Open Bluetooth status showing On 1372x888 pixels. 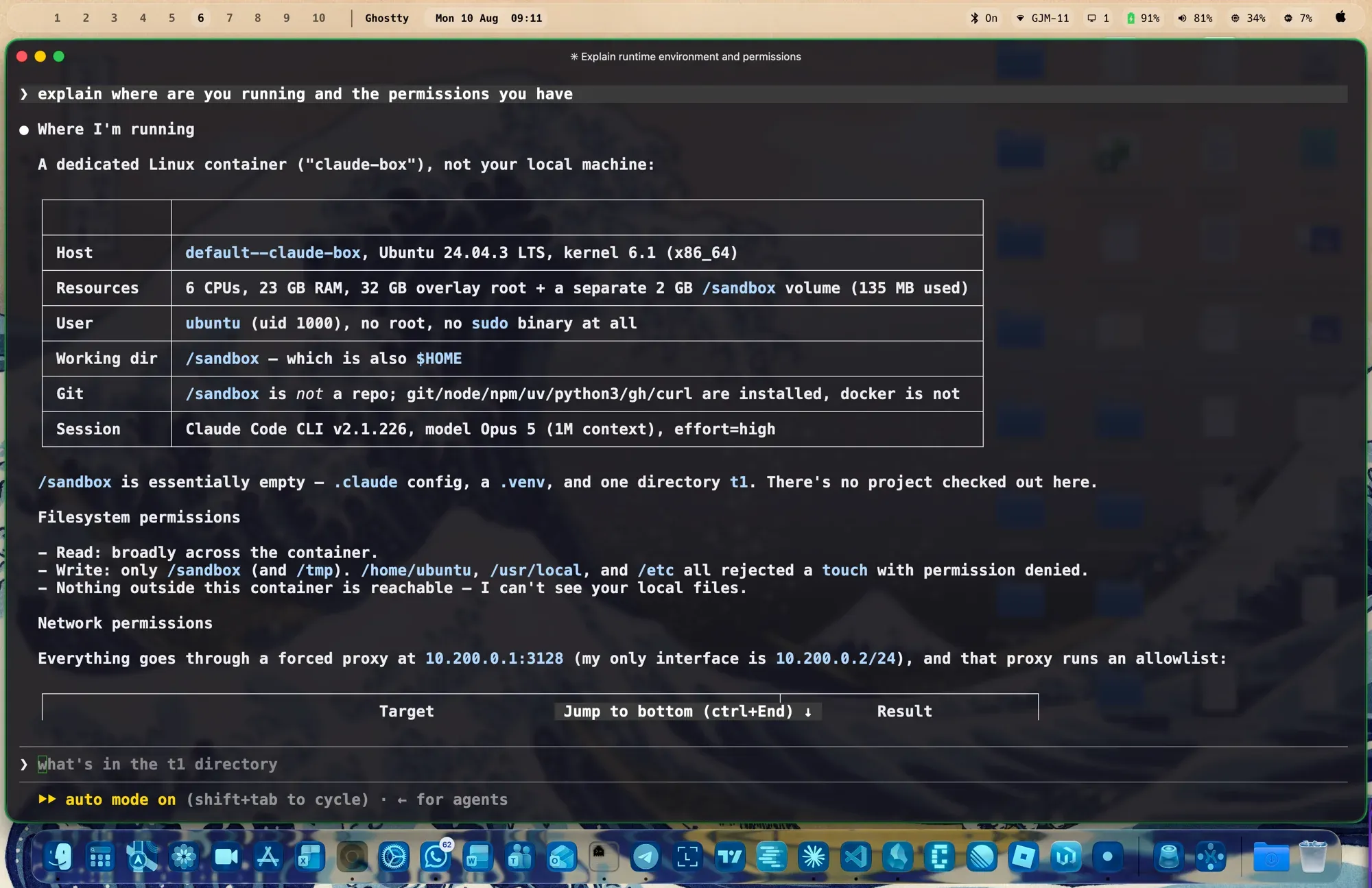click(984, 19)
